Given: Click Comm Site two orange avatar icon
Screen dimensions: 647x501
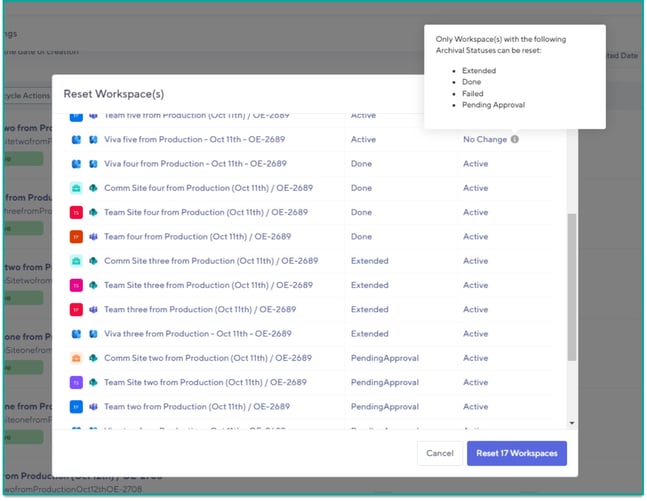Looking at the screenshot, I should tap(76, 358).
